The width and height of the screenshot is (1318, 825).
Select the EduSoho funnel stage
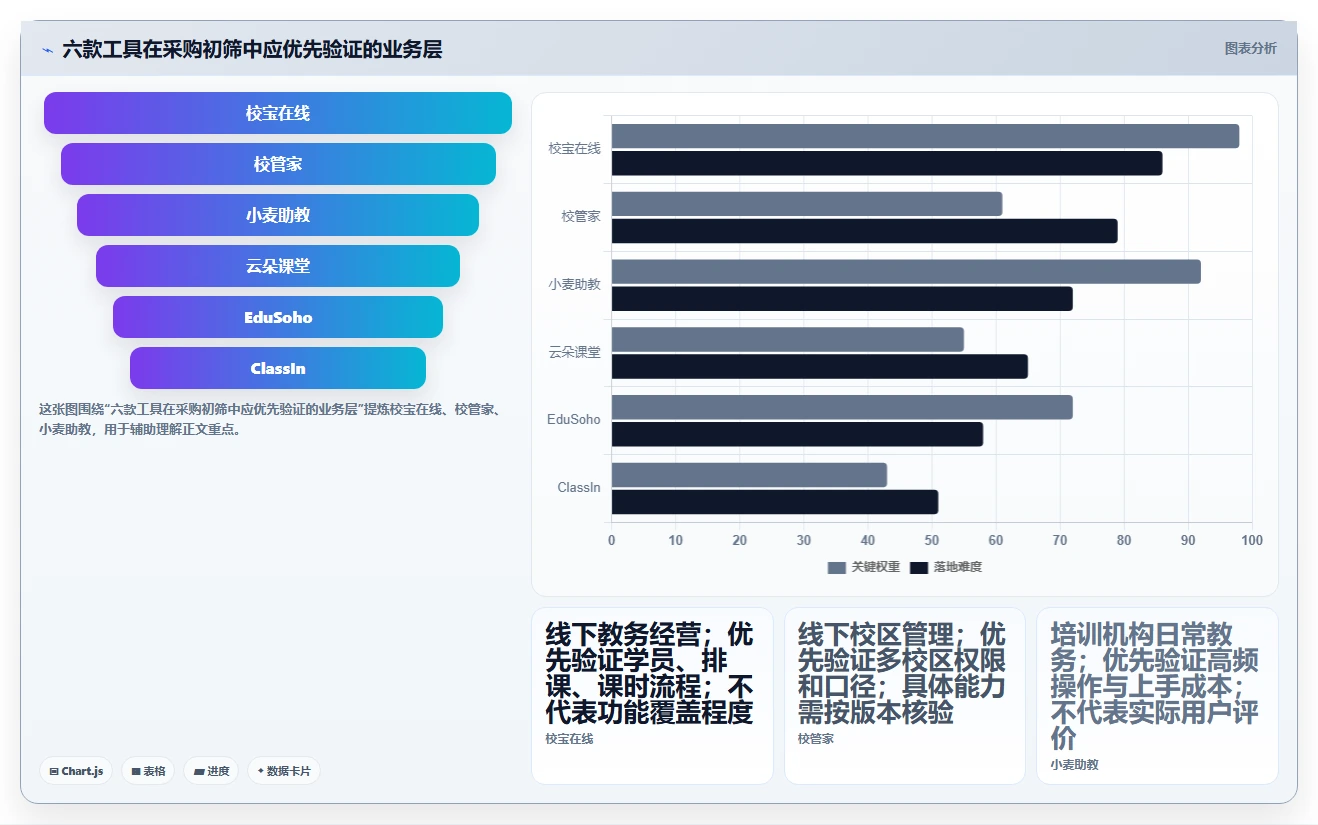[x=278, y=317]
